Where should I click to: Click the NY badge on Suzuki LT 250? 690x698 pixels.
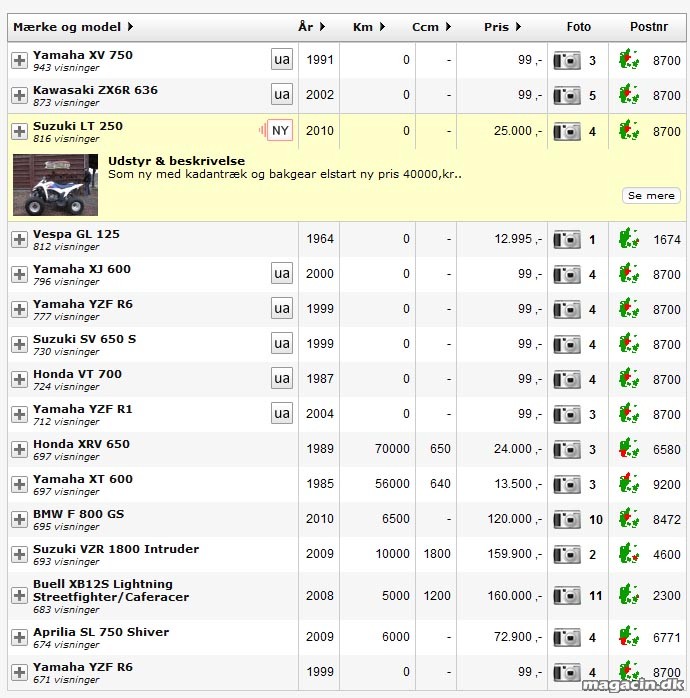[280, 130]
